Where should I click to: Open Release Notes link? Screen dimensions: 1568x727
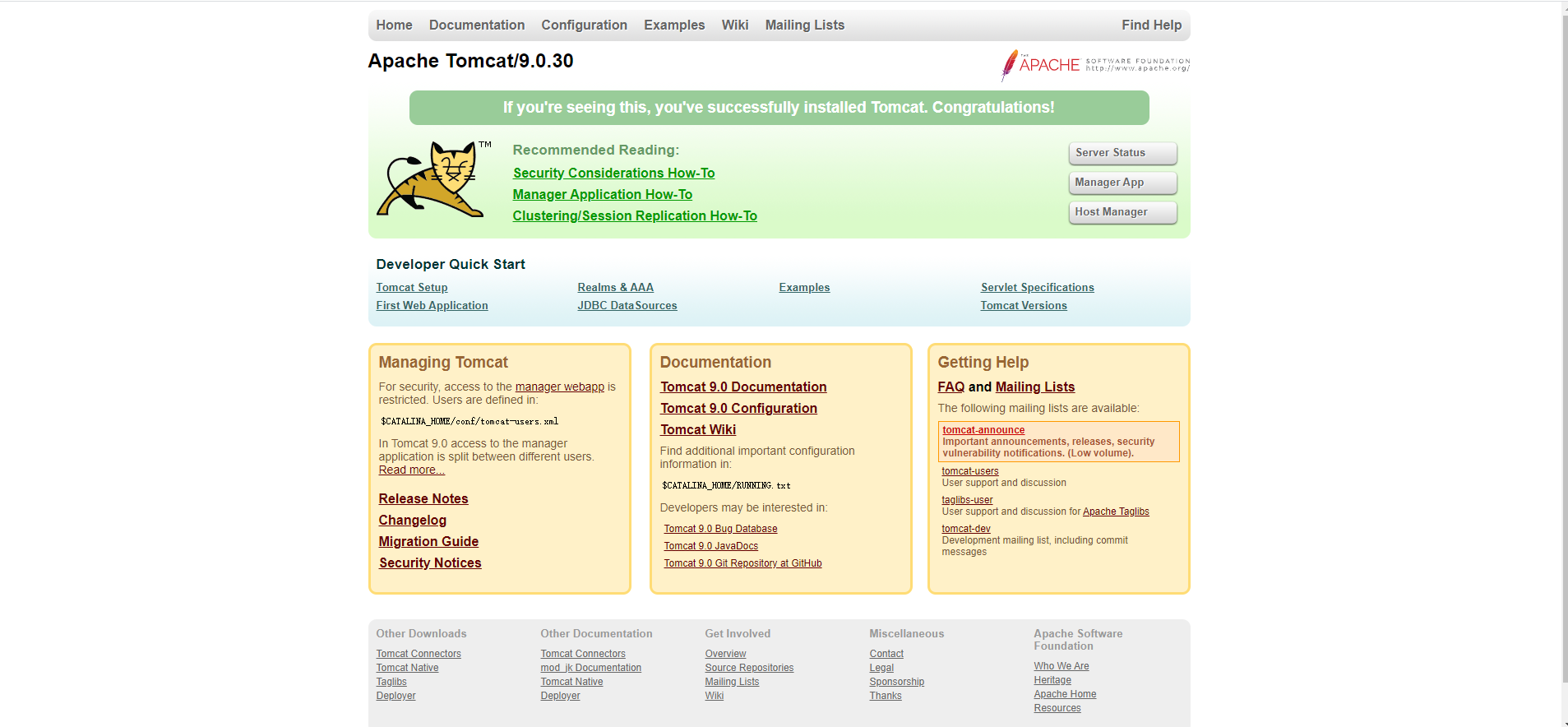[x=423, y=498]
